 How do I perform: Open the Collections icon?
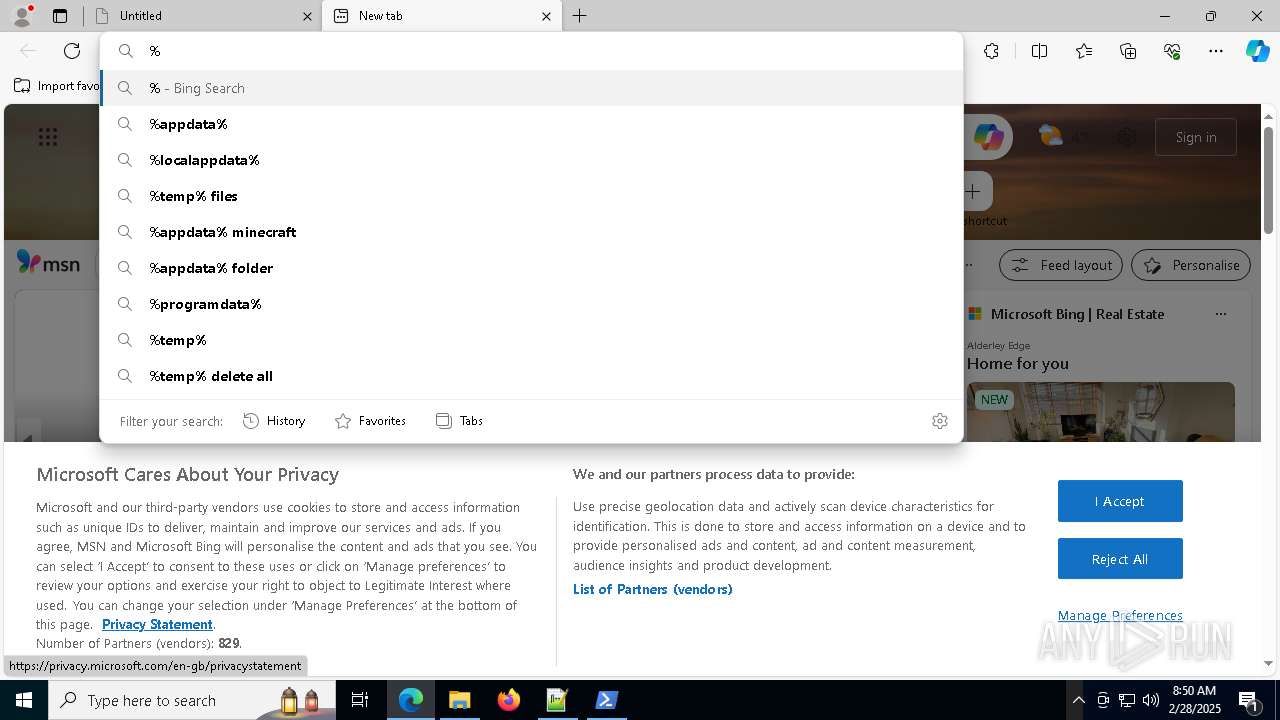tap(1128, 51)
